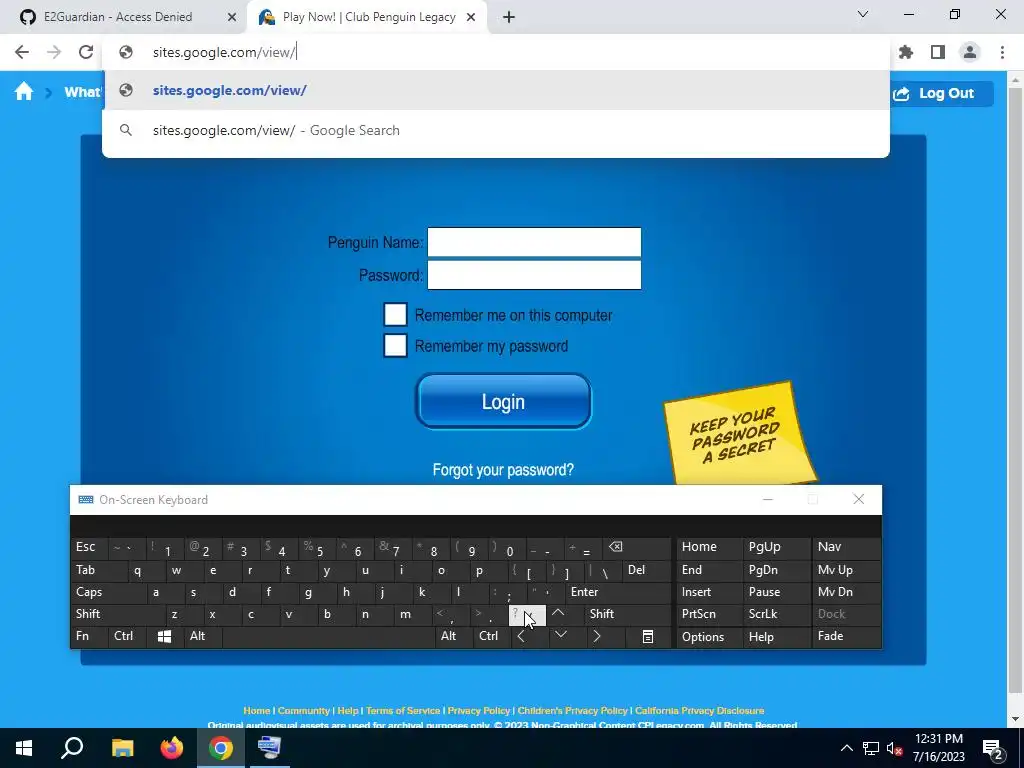Open Firefox from taskbar

pyautogui.click(x=172, y=748)
